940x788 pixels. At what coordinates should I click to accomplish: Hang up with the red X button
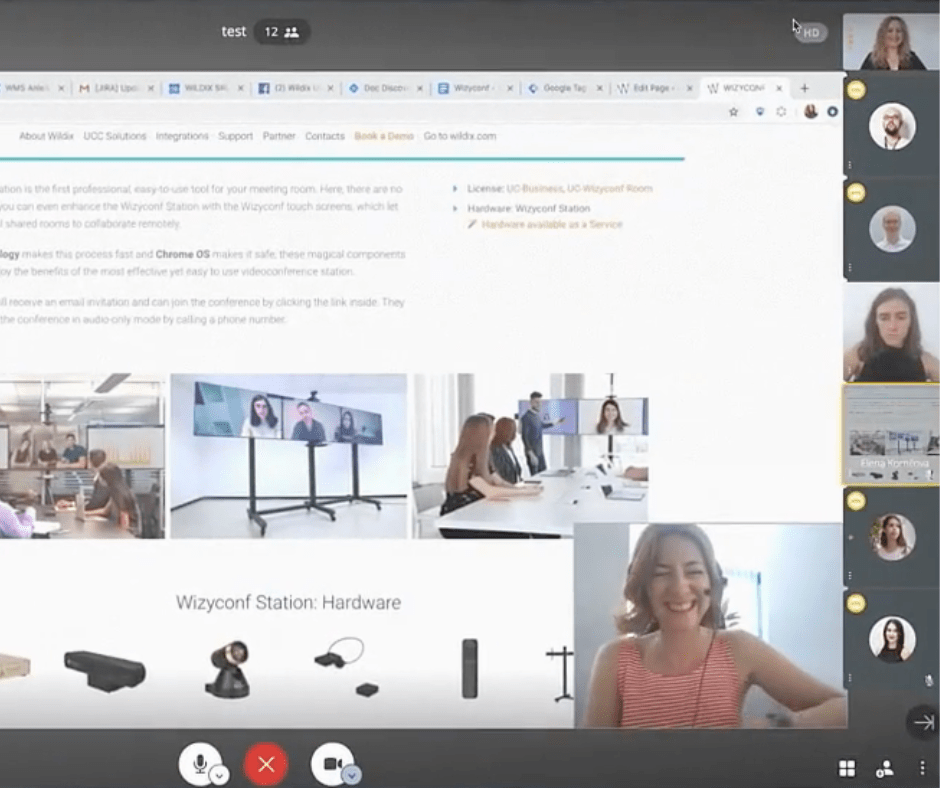click(x=266, y=764)
